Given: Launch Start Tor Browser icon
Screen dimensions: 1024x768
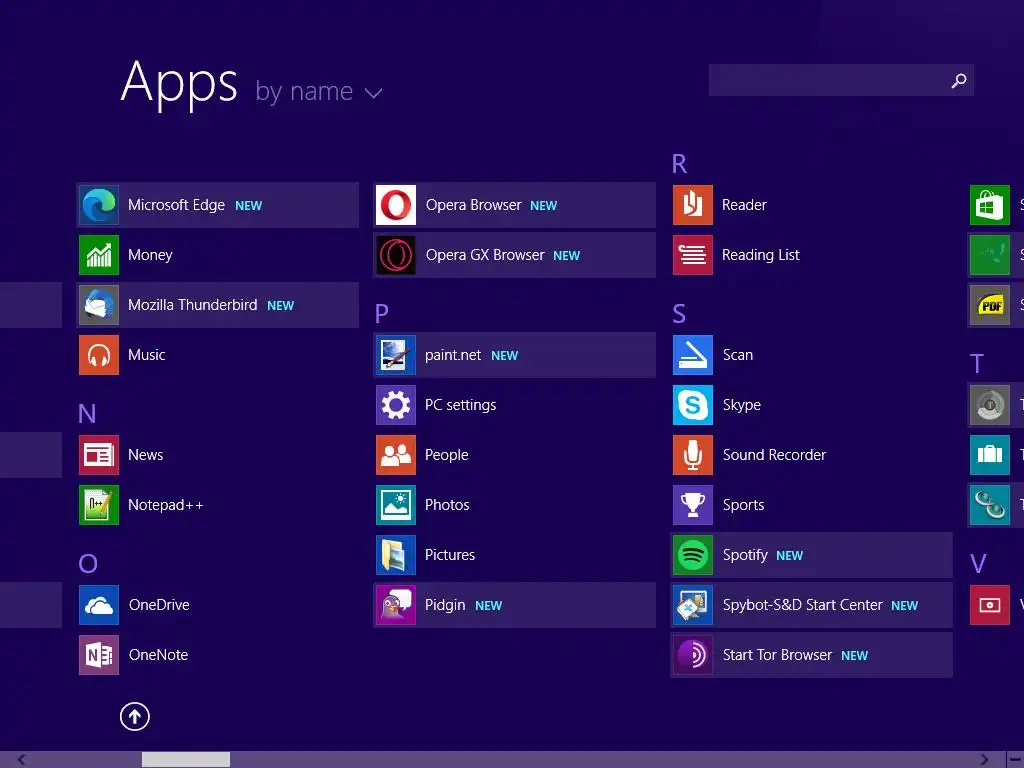Looking at the screenshot, I should coord(693,654).
